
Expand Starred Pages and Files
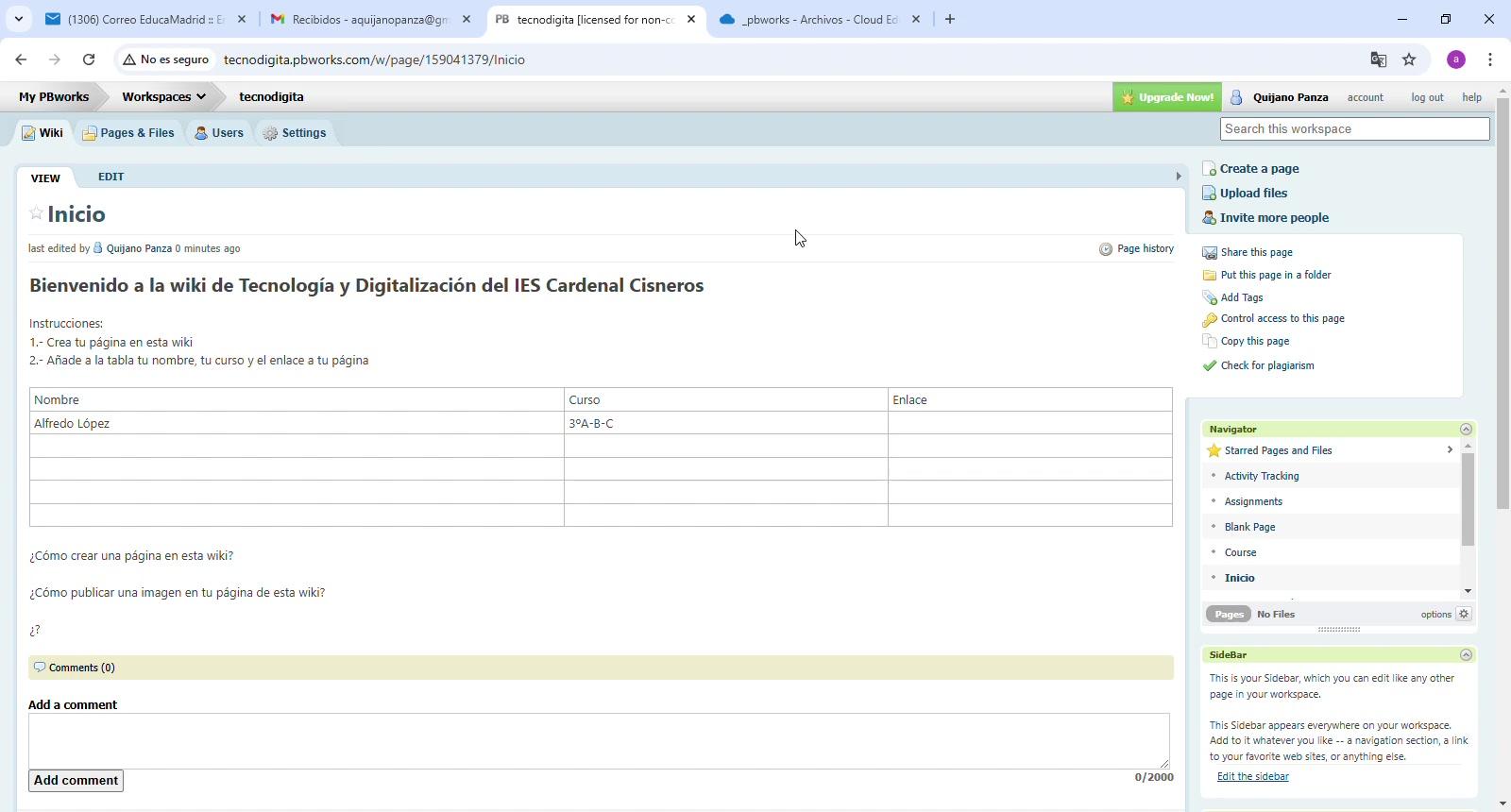pyautogui.click(x=1450, y=450)
